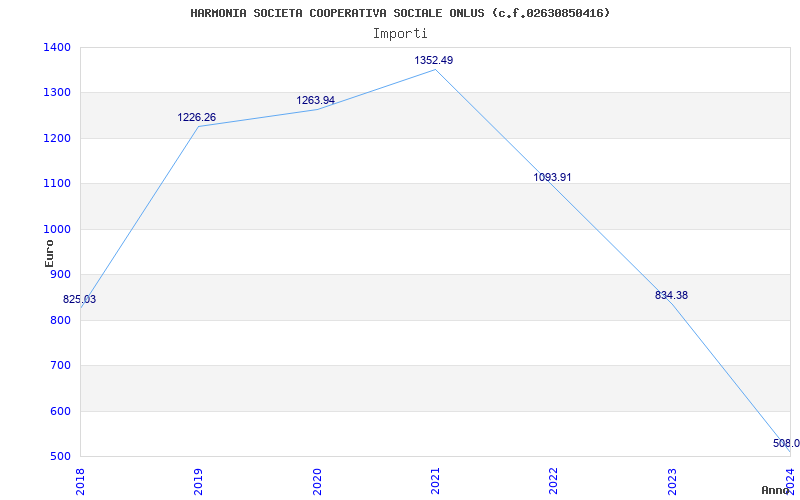
Task: Click the y-axis value 800
Action: pos(61,320)
